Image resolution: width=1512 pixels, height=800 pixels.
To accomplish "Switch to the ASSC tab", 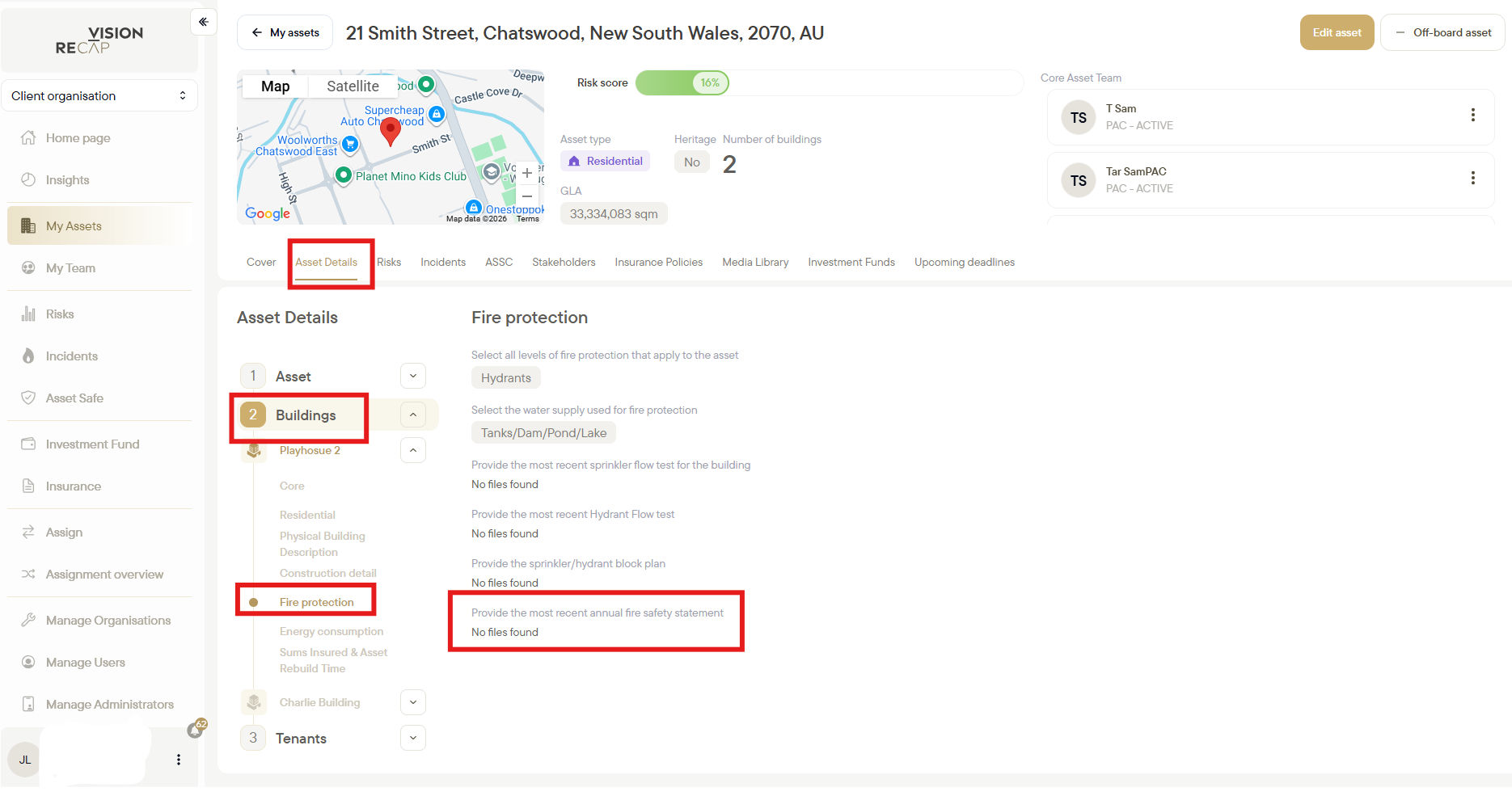I will (x=499, y=262).
